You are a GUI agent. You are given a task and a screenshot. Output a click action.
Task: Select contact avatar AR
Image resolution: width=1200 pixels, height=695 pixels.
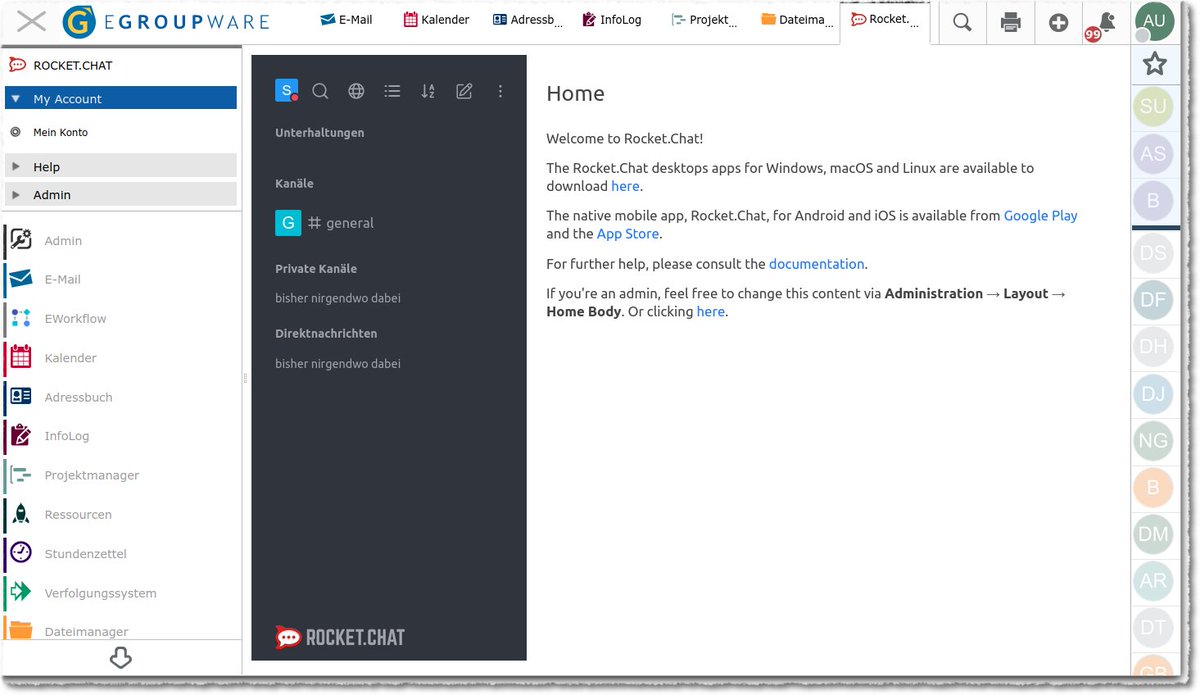1153,581
